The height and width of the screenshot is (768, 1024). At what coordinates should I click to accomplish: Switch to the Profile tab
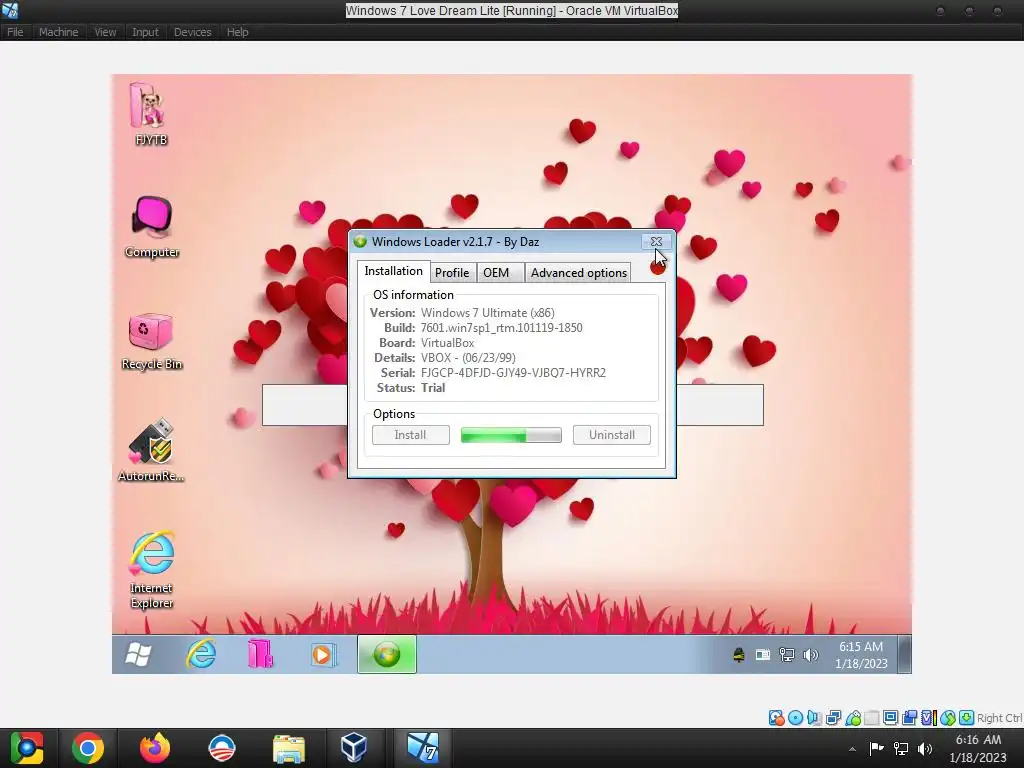452,273
